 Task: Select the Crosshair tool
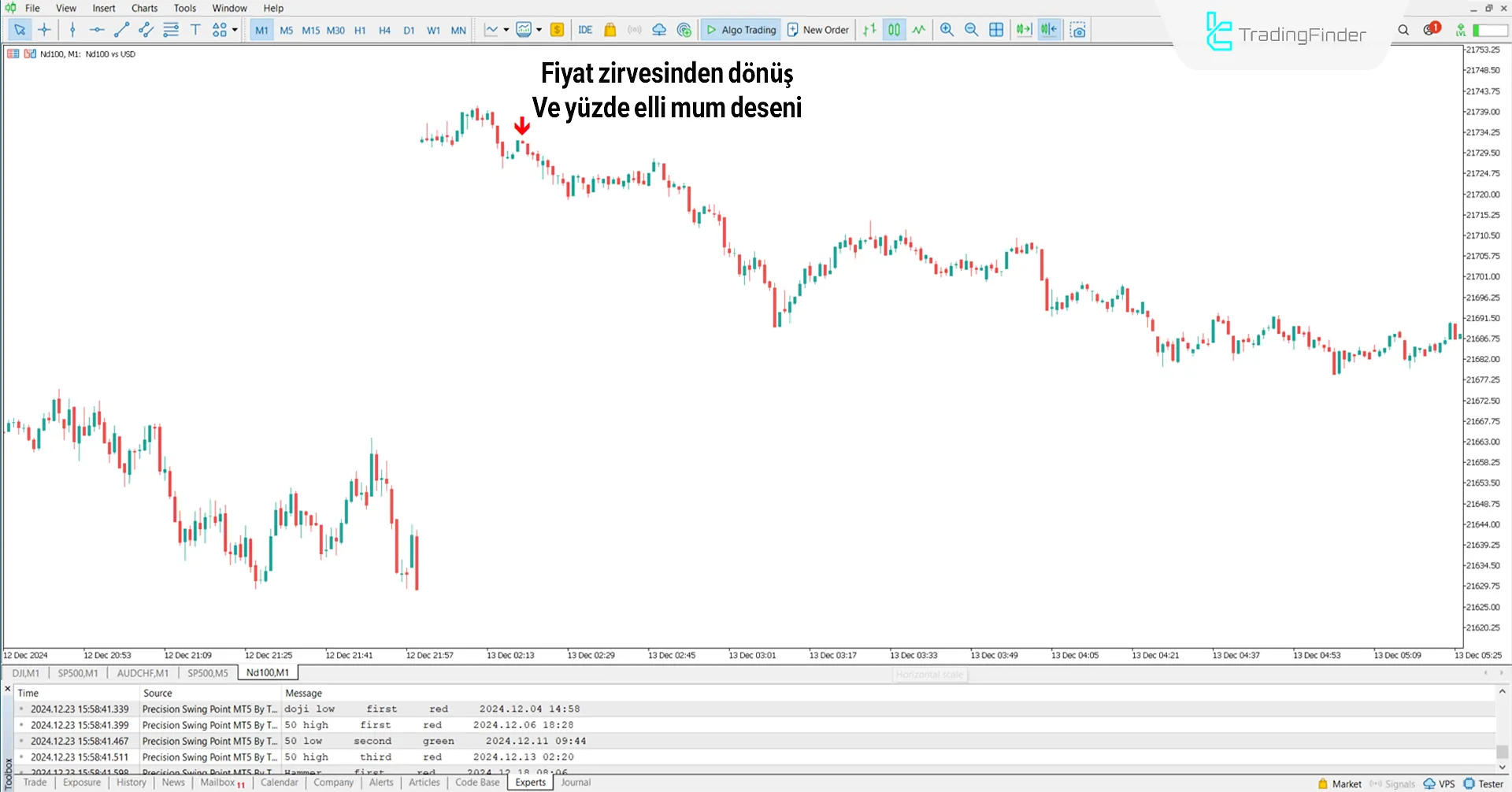pyautogui.click(x=44, y=29)
